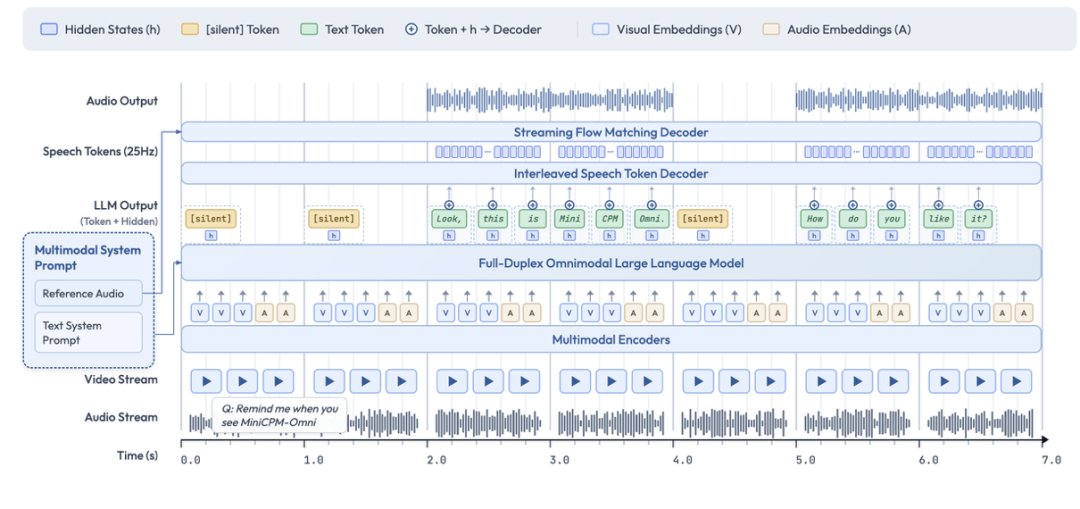The image size is (1080, 509).
Task: Click the plus circle above the 'it?' token
Action: (x=978, y=205)
